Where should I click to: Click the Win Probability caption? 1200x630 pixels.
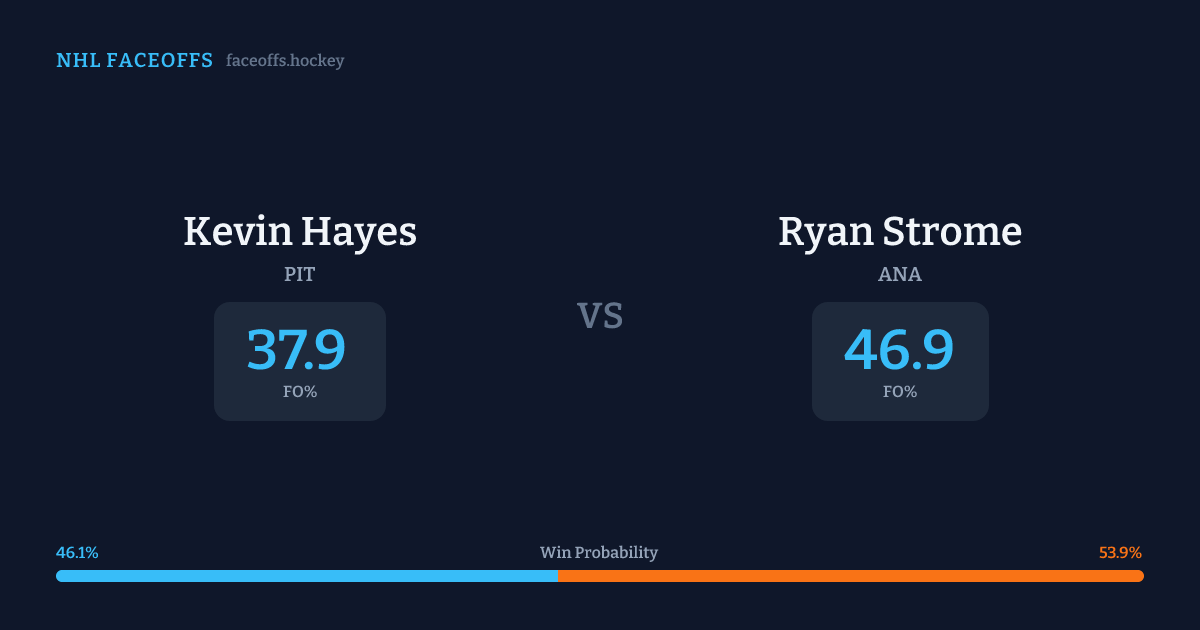(x=599, y=553)
